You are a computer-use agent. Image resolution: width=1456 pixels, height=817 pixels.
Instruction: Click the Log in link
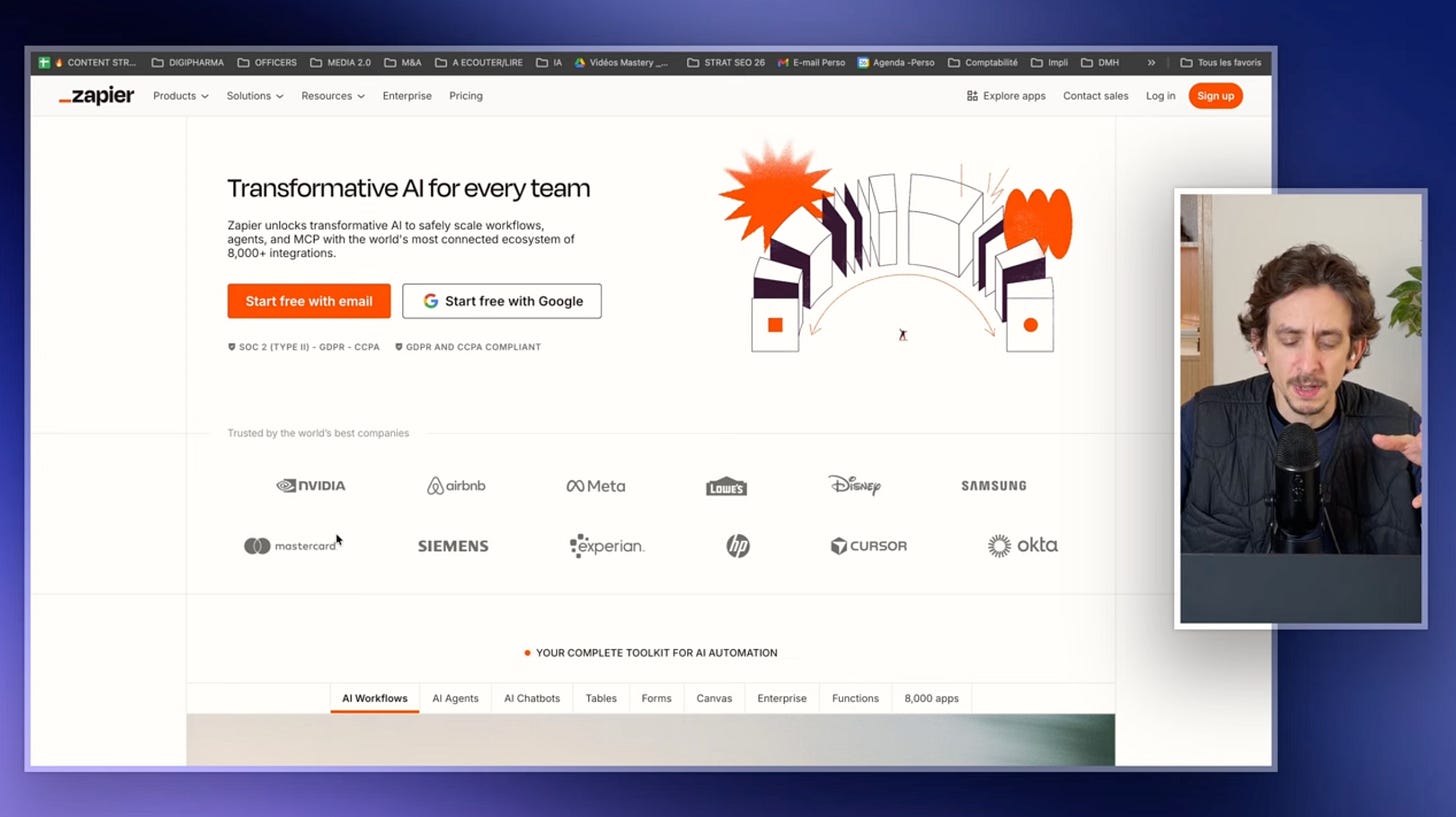click(1160, 96)
